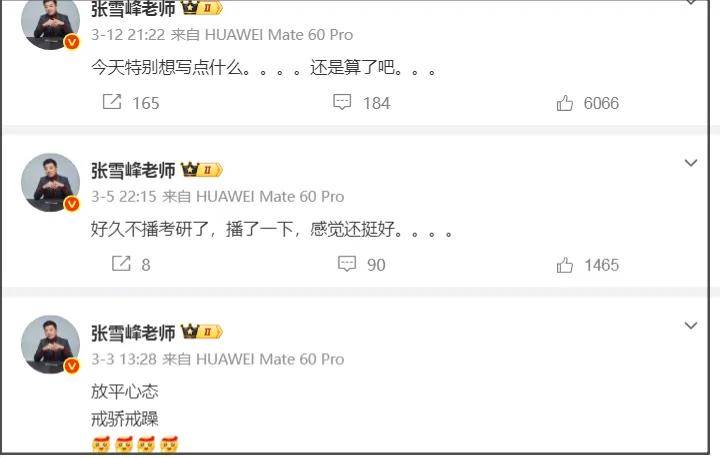Open comments on the 3-12 21:22 post
The height and width of the screenshot is (458, 720).
point(342,102)
